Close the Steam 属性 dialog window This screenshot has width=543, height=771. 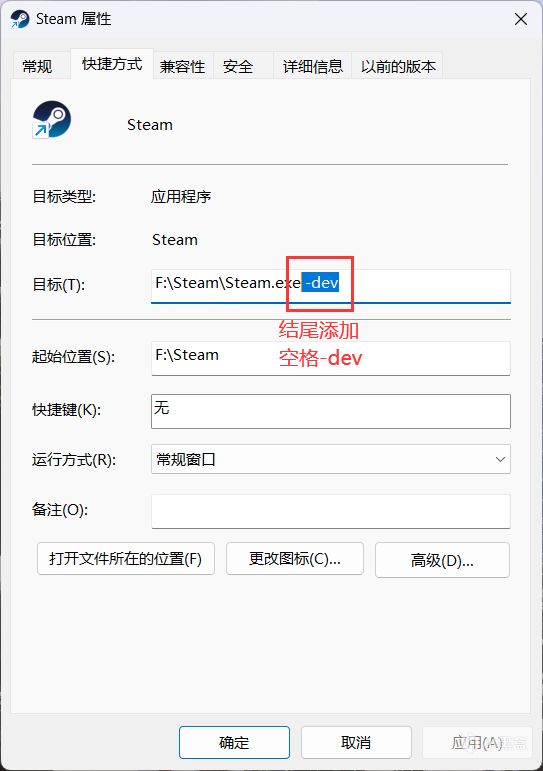click(520, 19)
